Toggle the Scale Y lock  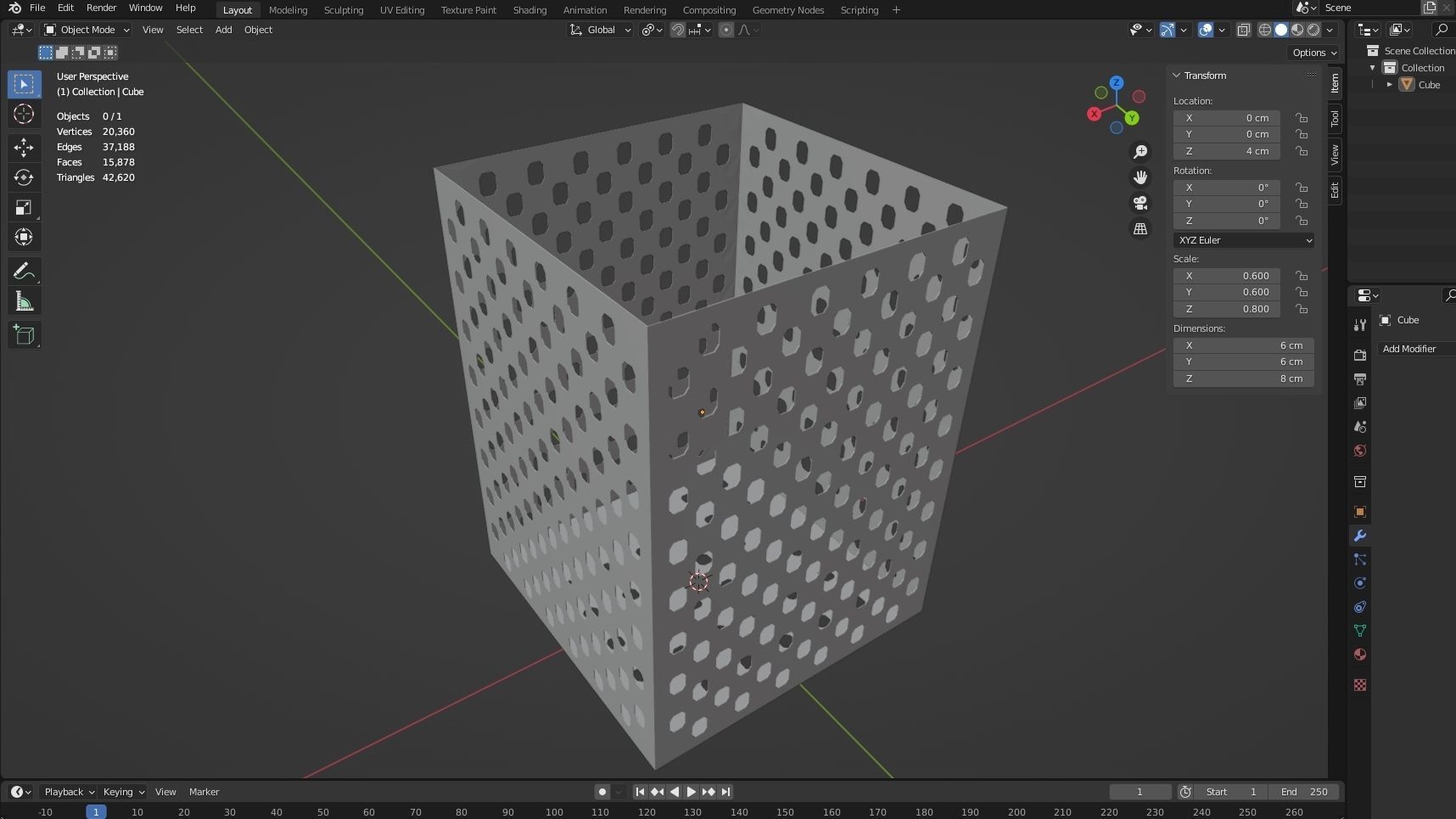tap(1301, 292)
